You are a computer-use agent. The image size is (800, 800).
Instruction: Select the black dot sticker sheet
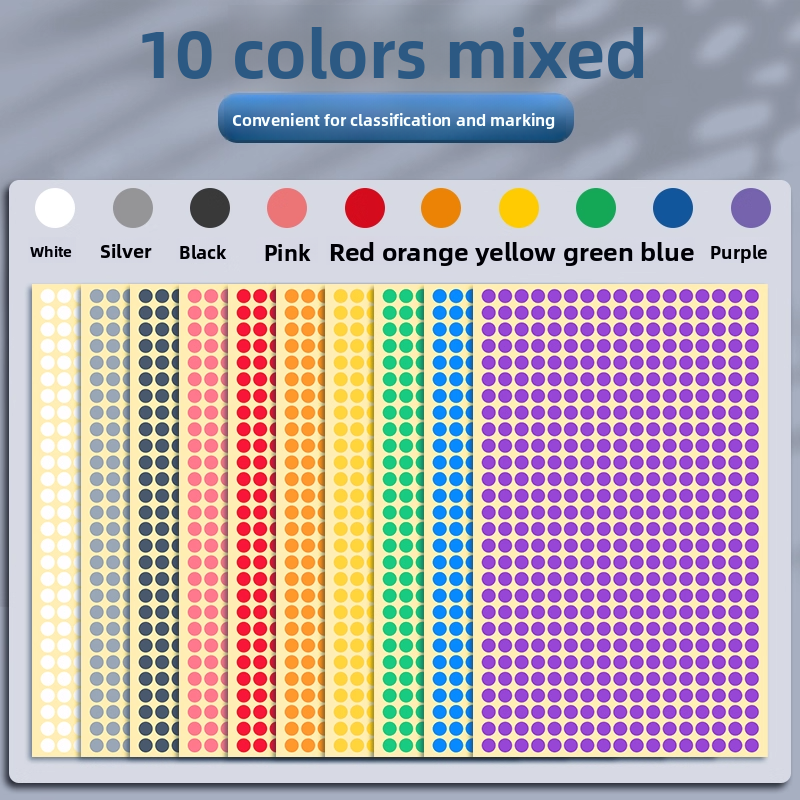[155, 520]
